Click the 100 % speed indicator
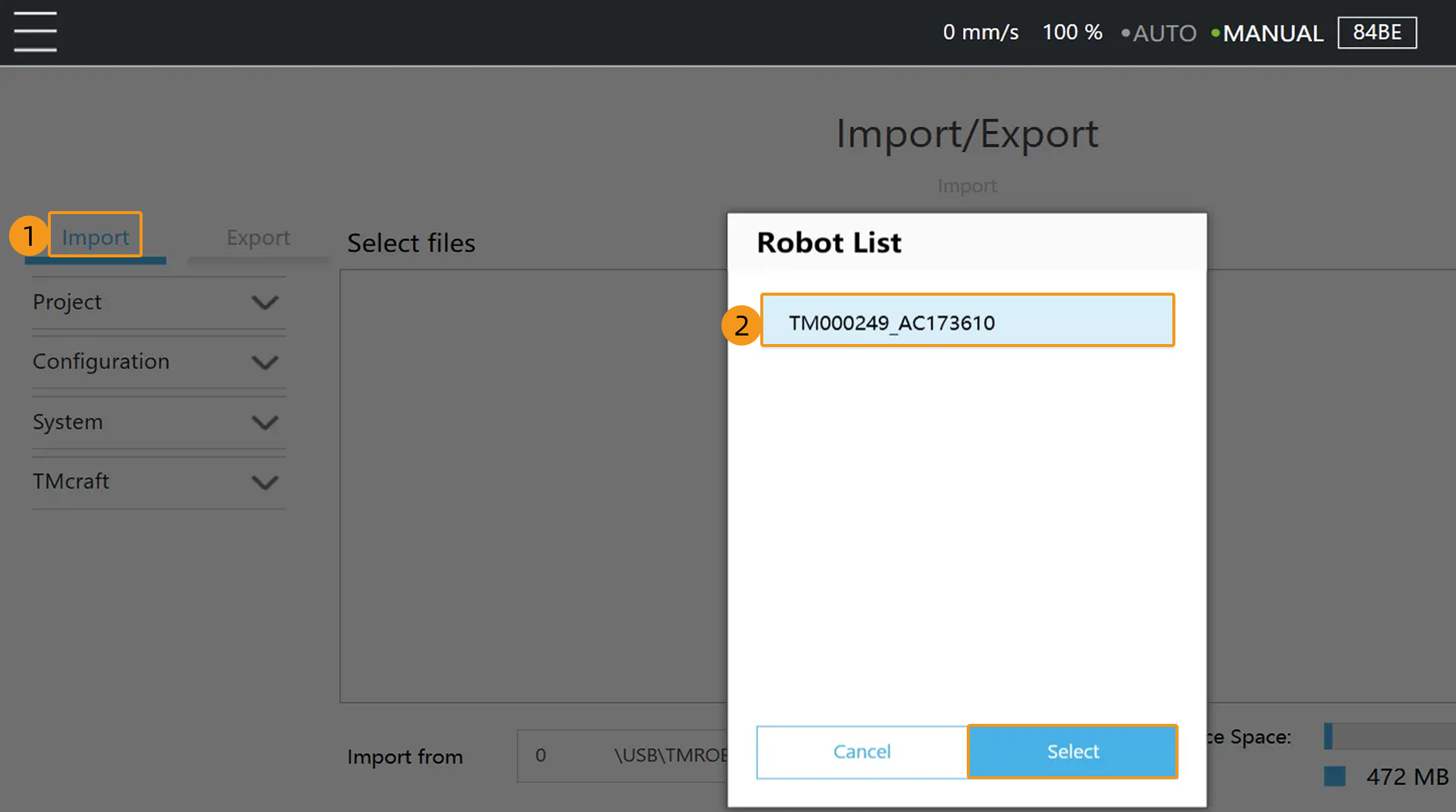 click(x=1072, y=33)
